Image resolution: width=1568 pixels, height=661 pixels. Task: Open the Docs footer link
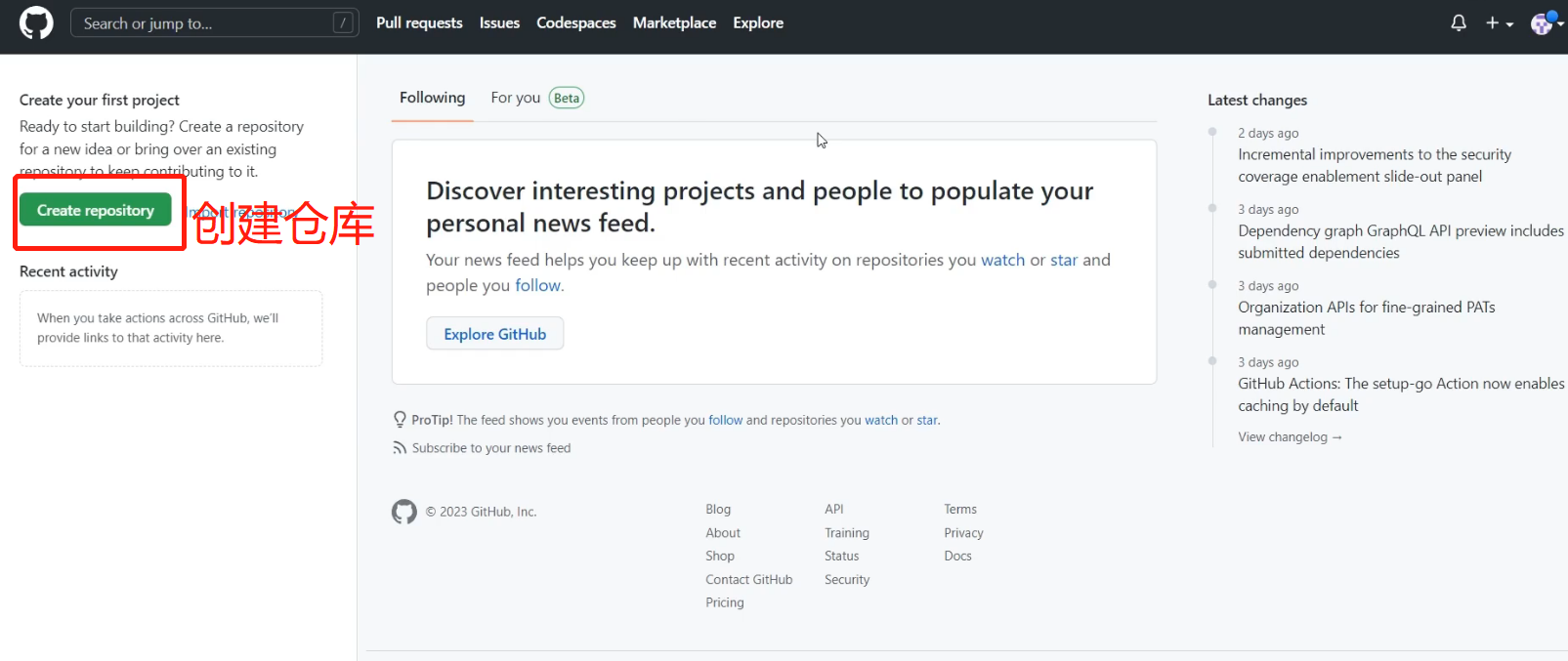(x=957, y=556)
